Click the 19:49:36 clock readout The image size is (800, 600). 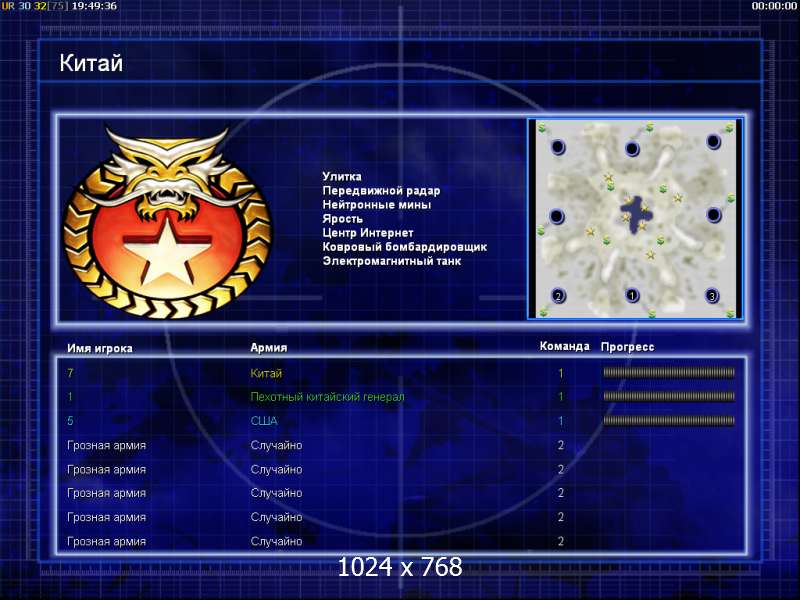point(94,6)
